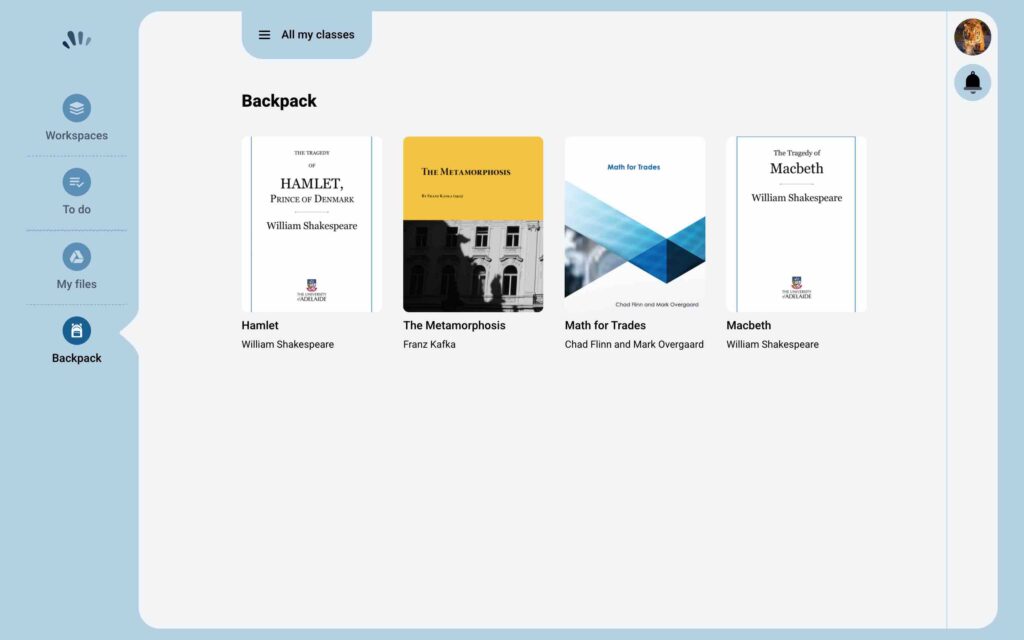Select the To do sidebar icon
Viewport: 1024px width, 640px height.
76,182
